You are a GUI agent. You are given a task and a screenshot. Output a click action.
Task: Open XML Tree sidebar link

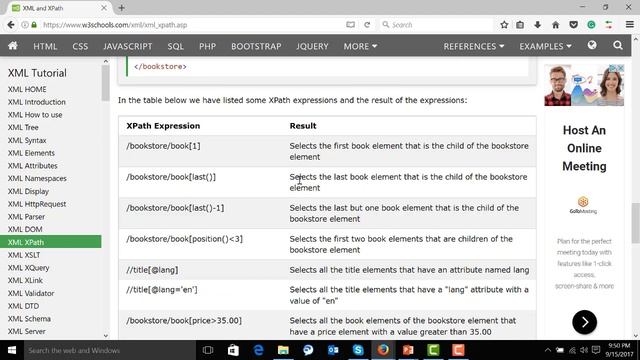(x=23, y=127)
